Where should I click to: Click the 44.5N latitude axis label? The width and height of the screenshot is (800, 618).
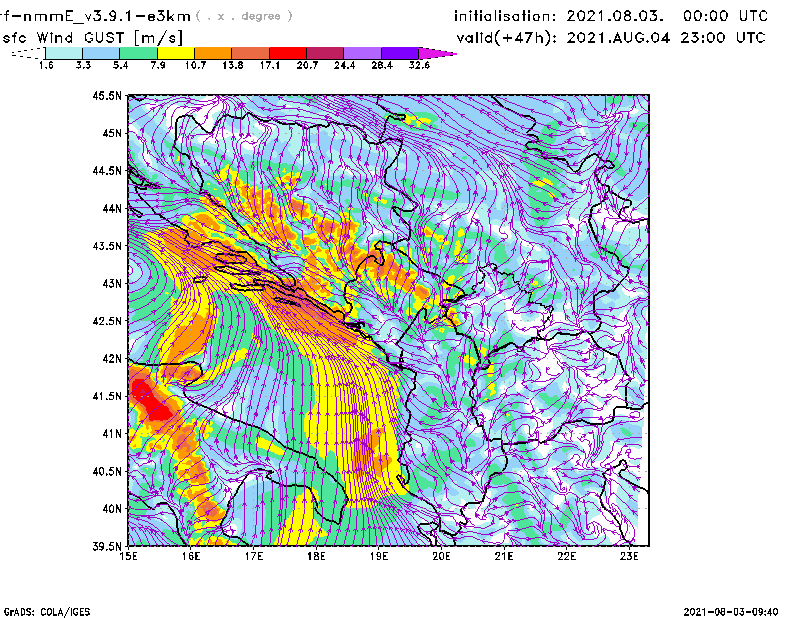[x=107, y=170]
